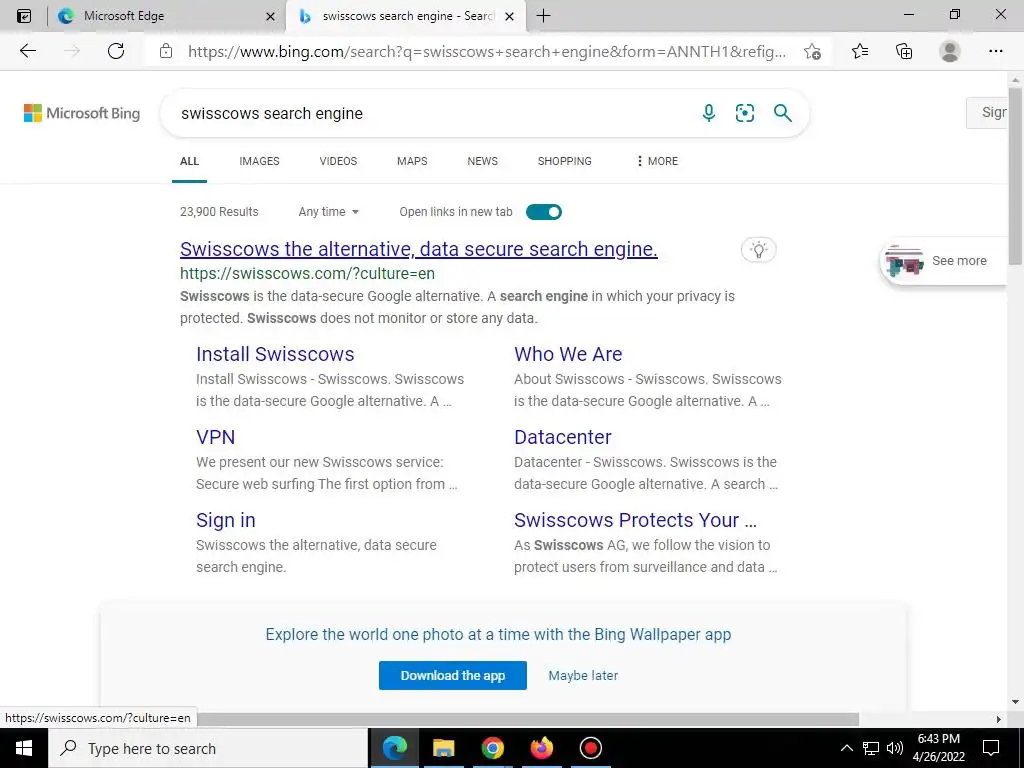Close the swisscows search engine tab
Viewport: 1024px width, 768px height.
pos(511,16)
